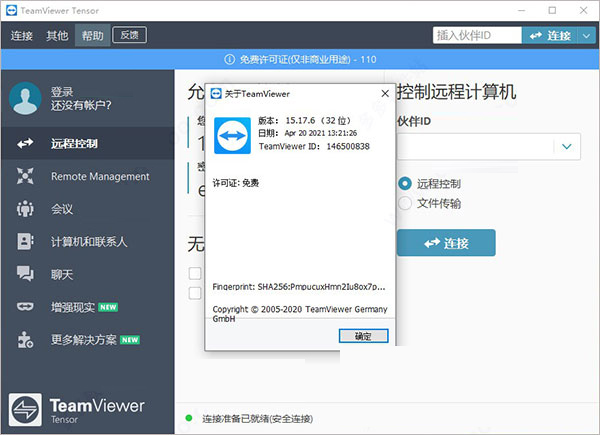Click the 许可证: 免费 license text
Screen dimensions: 600x435
click(x=236, y=183)
